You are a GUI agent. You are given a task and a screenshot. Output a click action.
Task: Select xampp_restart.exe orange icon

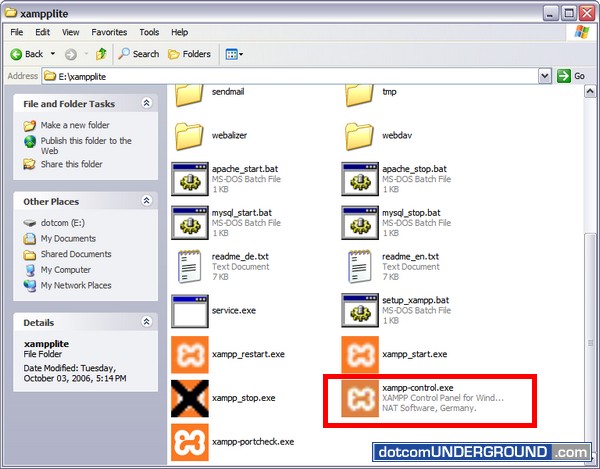[x=190, y=355]
